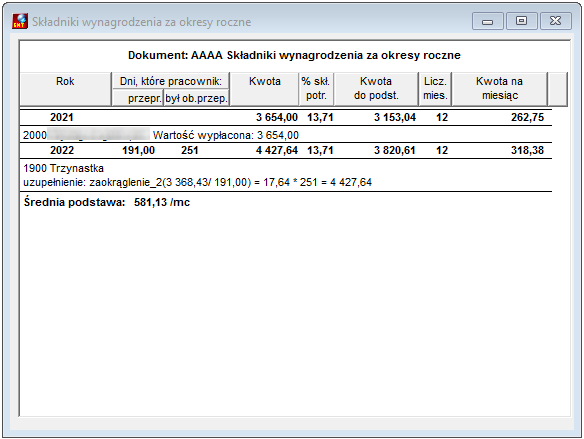Click the 1900 Trzynastka detail line
584x439 pixels.
(63, 168)
